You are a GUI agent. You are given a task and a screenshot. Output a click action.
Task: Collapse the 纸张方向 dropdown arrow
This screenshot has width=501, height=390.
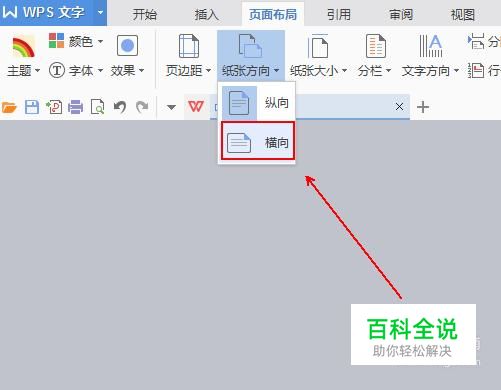point(276,71)
